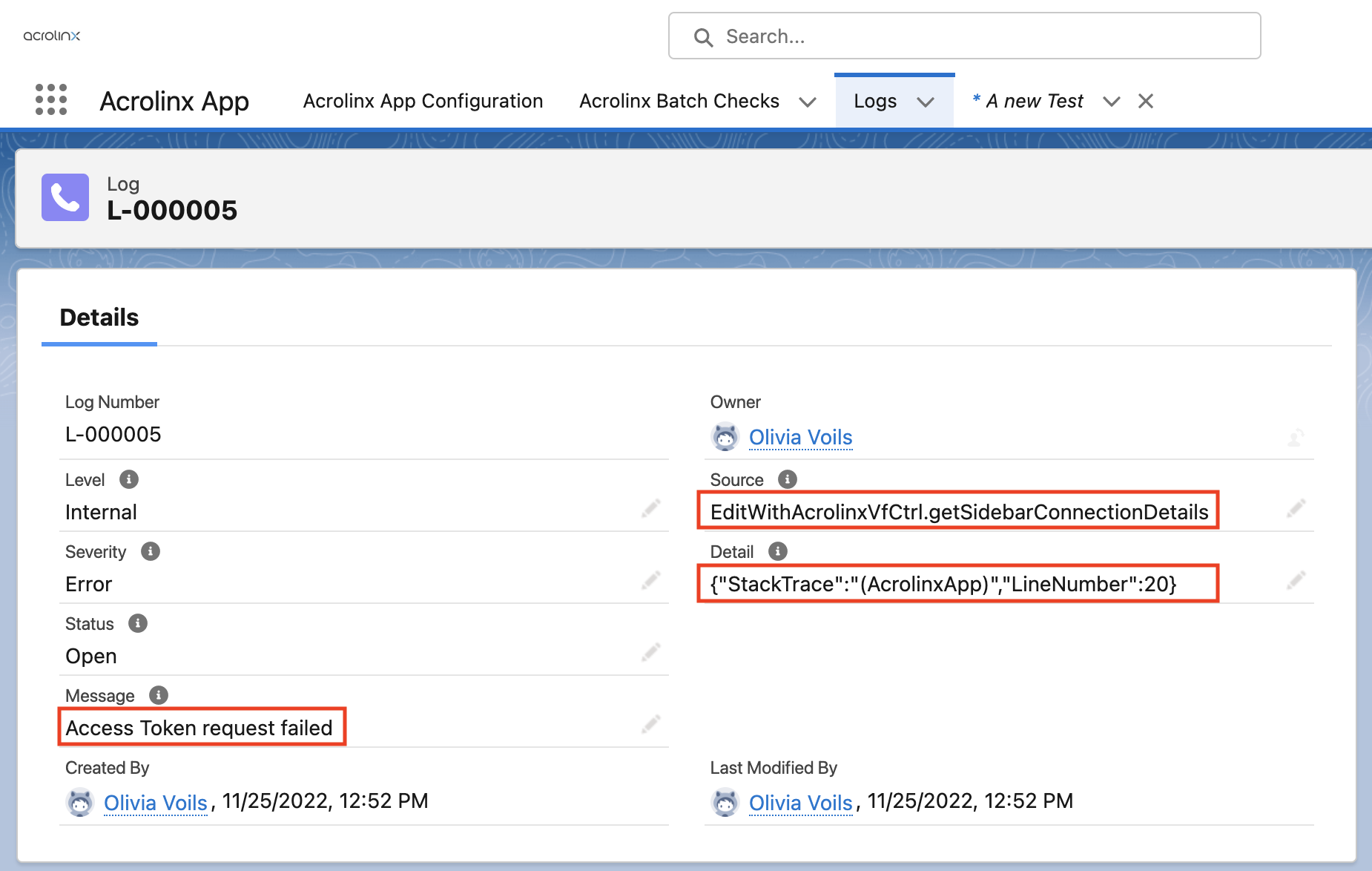
Task: Close the A new Test tab
Action: click(x=1146, y=101)
